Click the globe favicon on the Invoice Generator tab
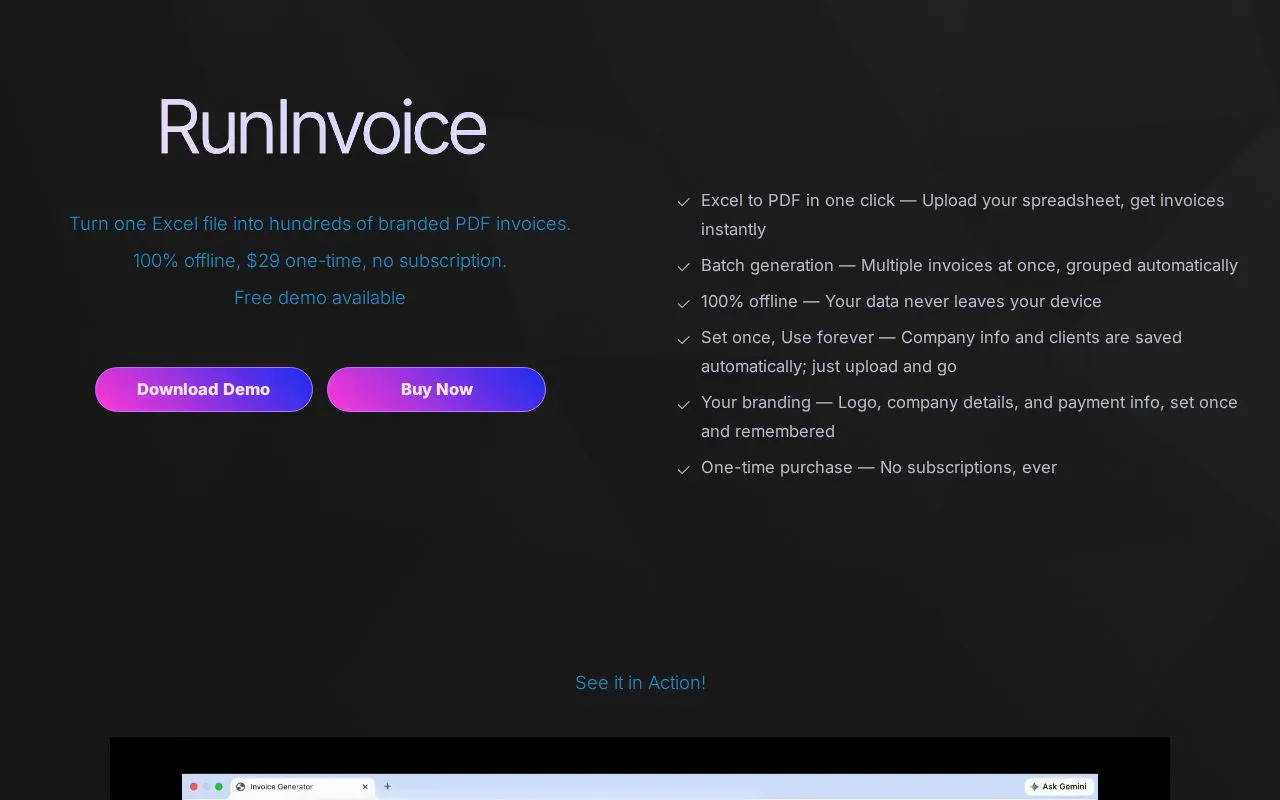This screenshot has width=1280, height=800. click(x=240, y=787)
